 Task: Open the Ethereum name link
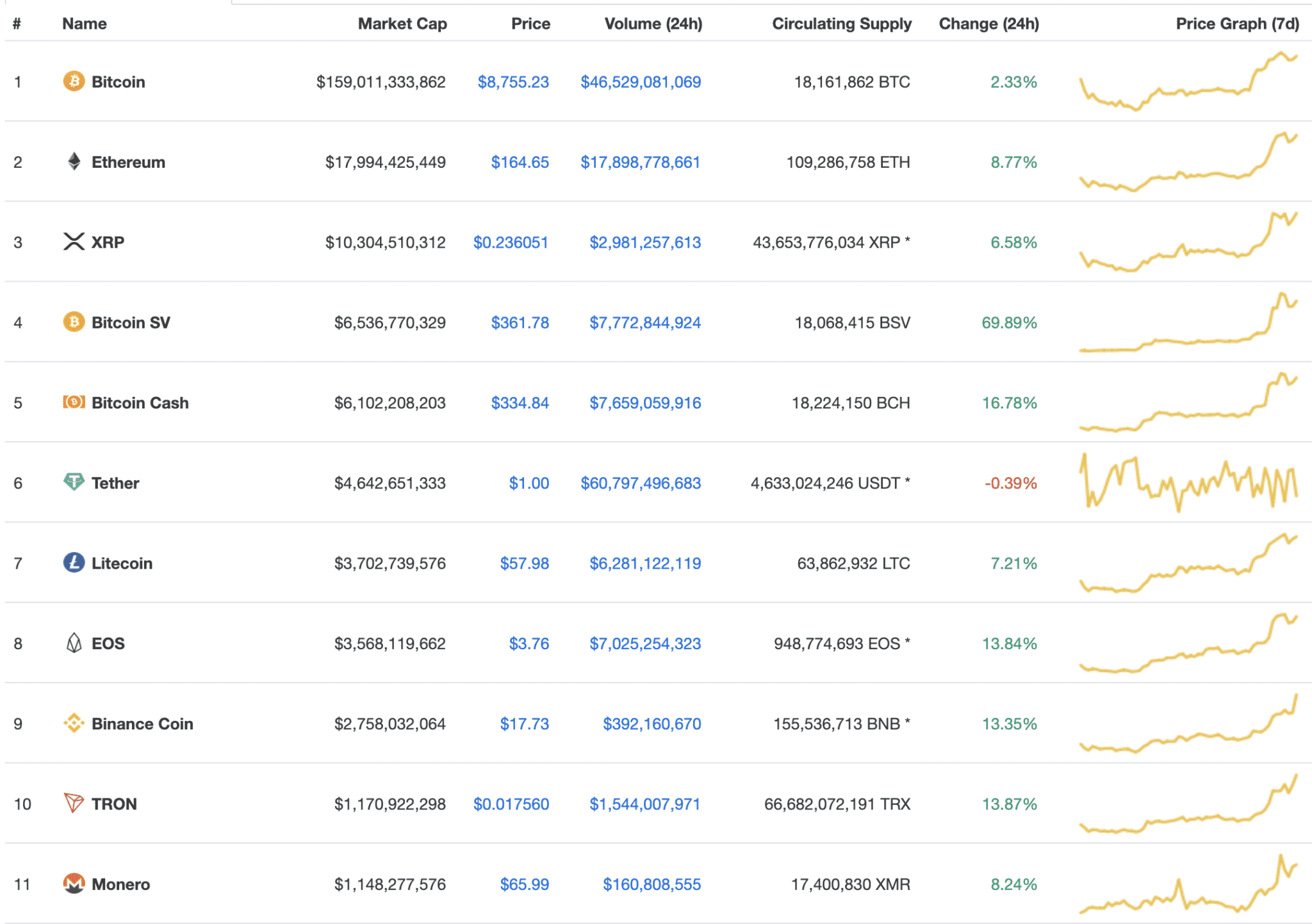point(128,162)
